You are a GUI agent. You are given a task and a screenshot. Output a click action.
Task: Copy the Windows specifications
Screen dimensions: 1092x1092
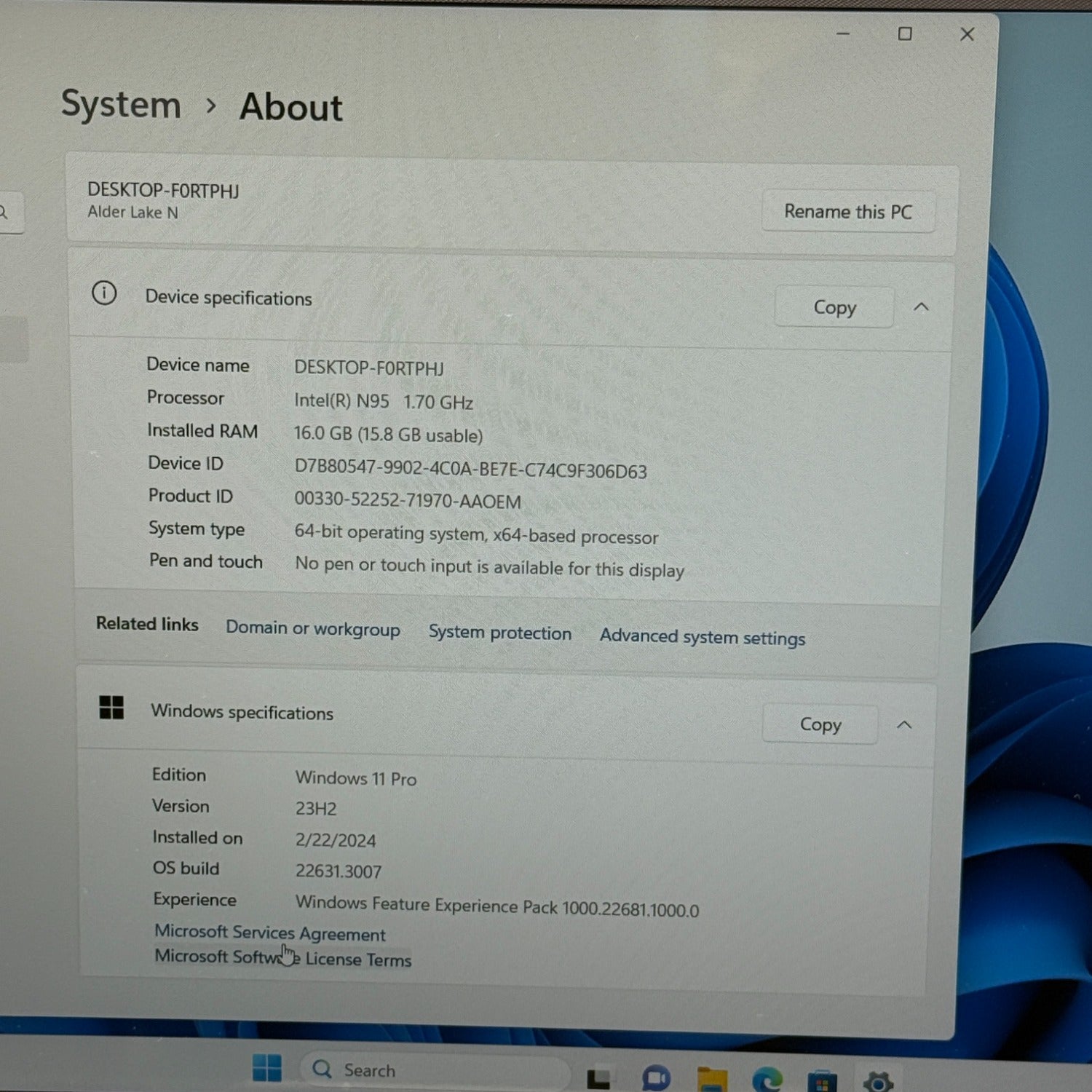(820, 724)
